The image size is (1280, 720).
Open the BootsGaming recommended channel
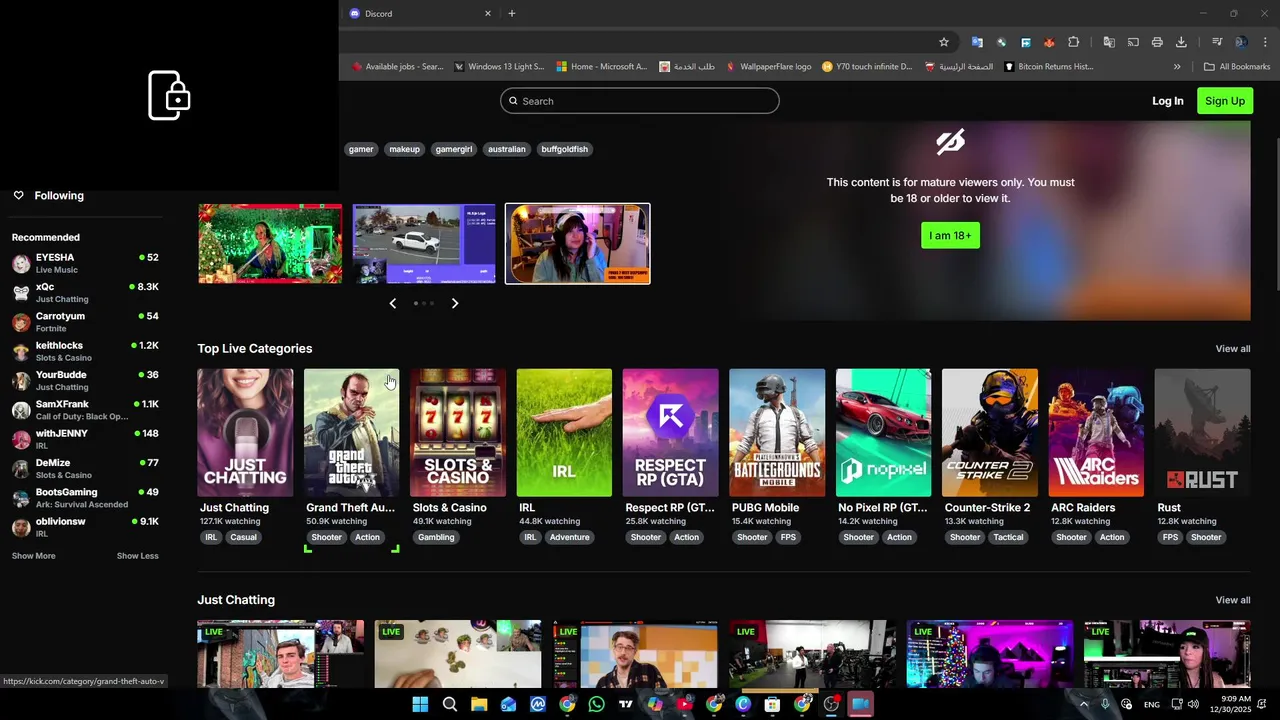click(x=85, y=498)
